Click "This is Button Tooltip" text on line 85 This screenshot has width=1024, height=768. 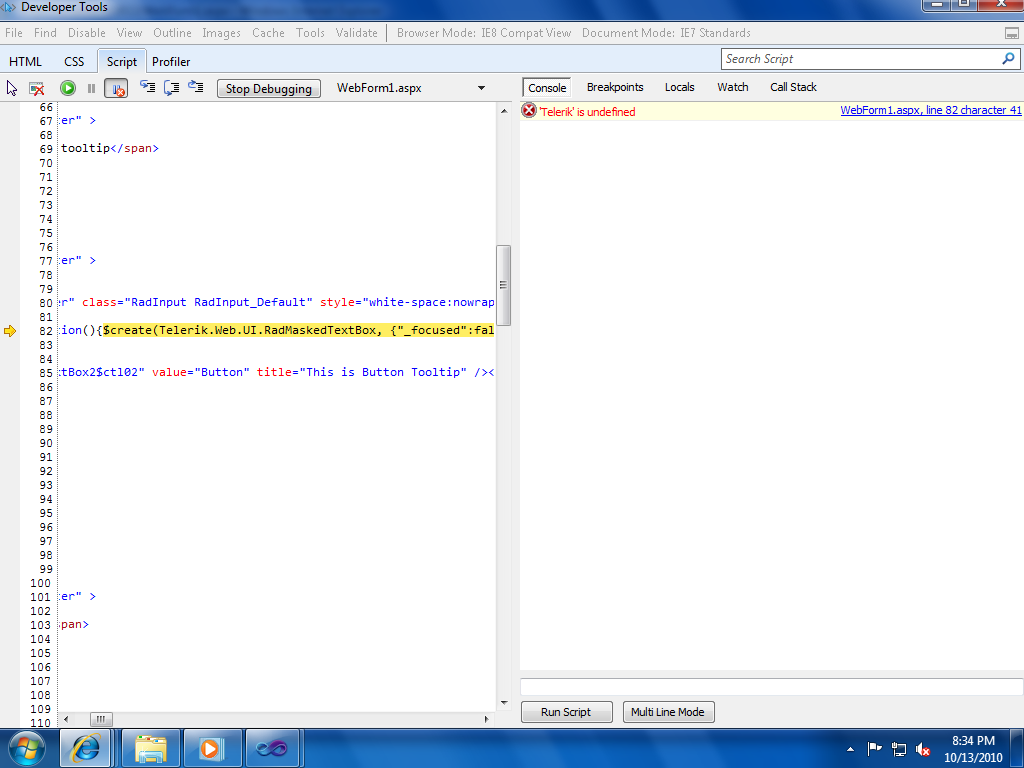(x=383, y=372)
